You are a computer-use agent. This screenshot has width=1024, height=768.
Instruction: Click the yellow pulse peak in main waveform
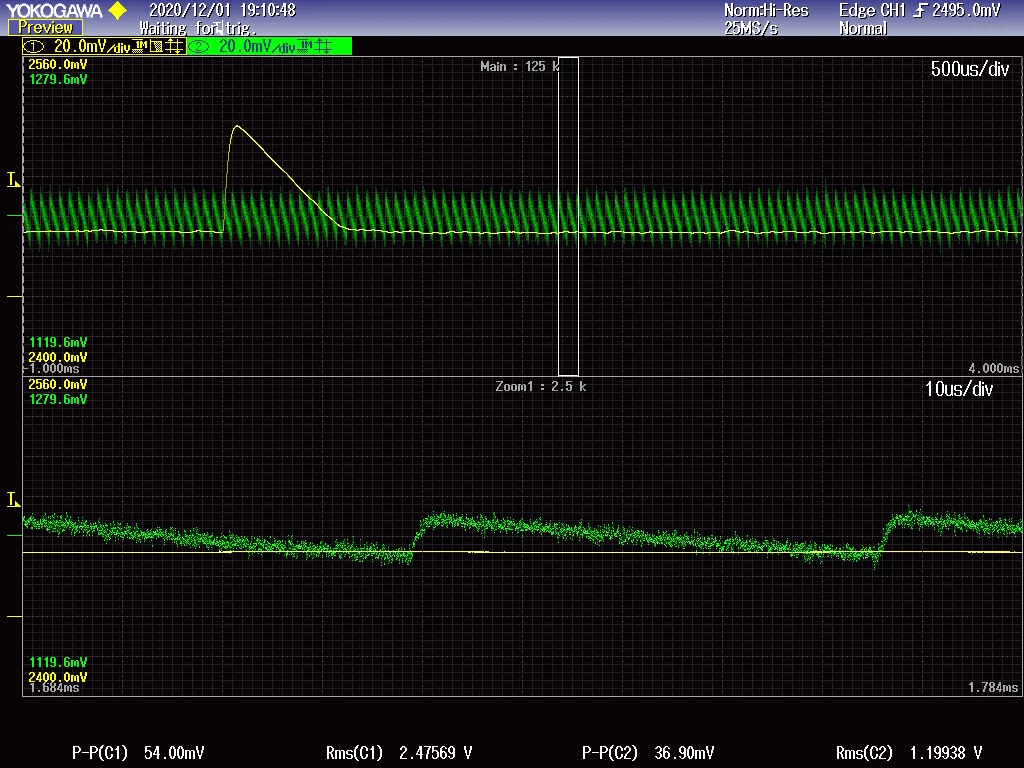236,127
